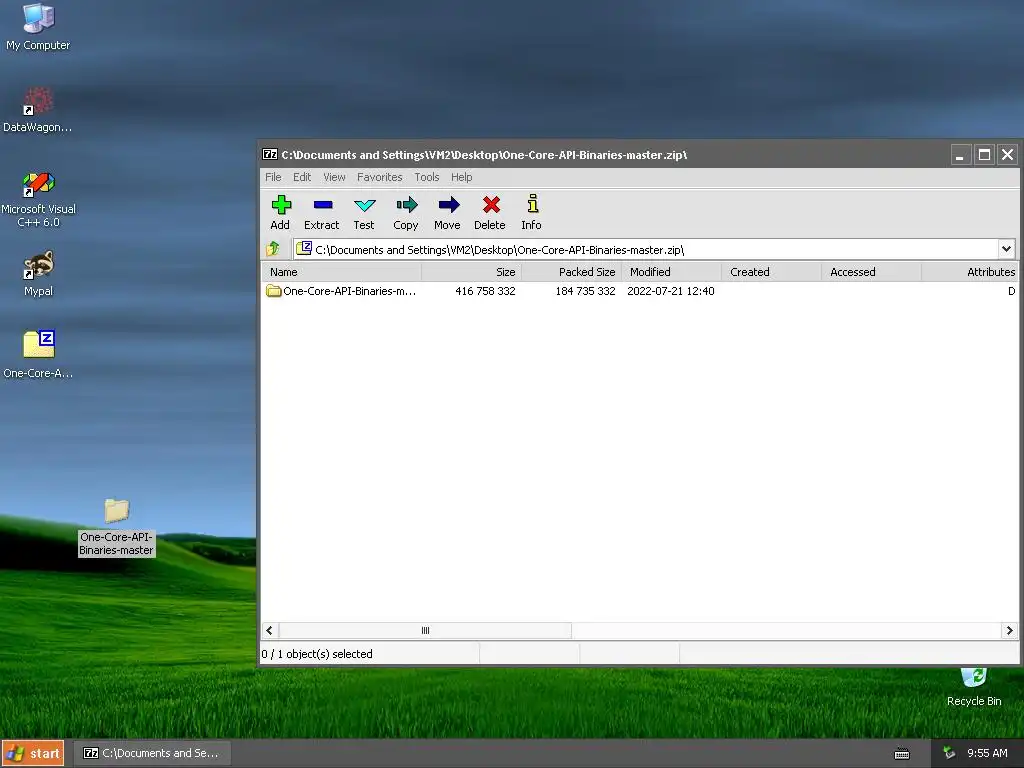
Task: Sort by the Size column header
Action: [472, 272]
